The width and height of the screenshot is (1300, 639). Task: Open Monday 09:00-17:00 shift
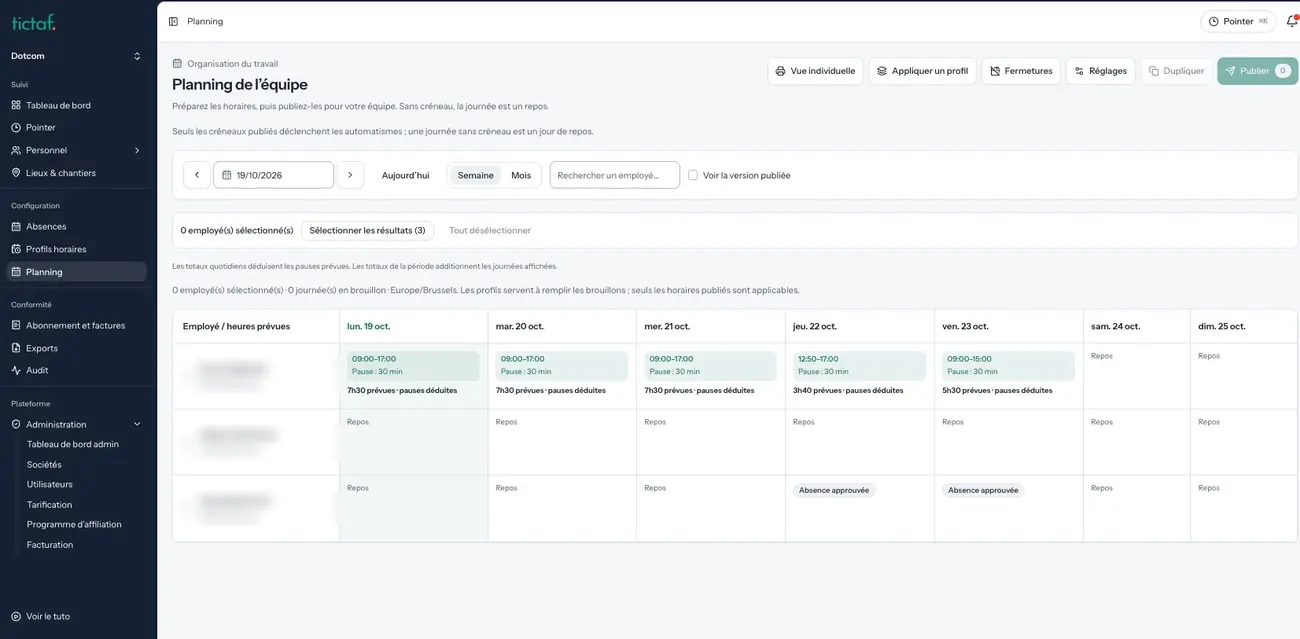[413, 365]
